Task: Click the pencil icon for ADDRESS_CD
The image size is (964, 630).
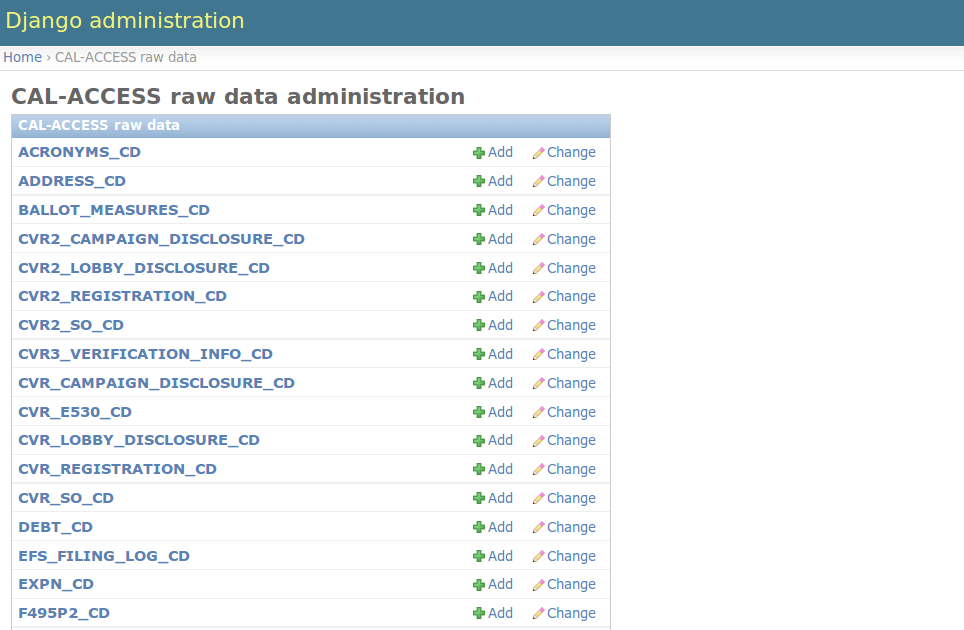Action: pos(539,182)
